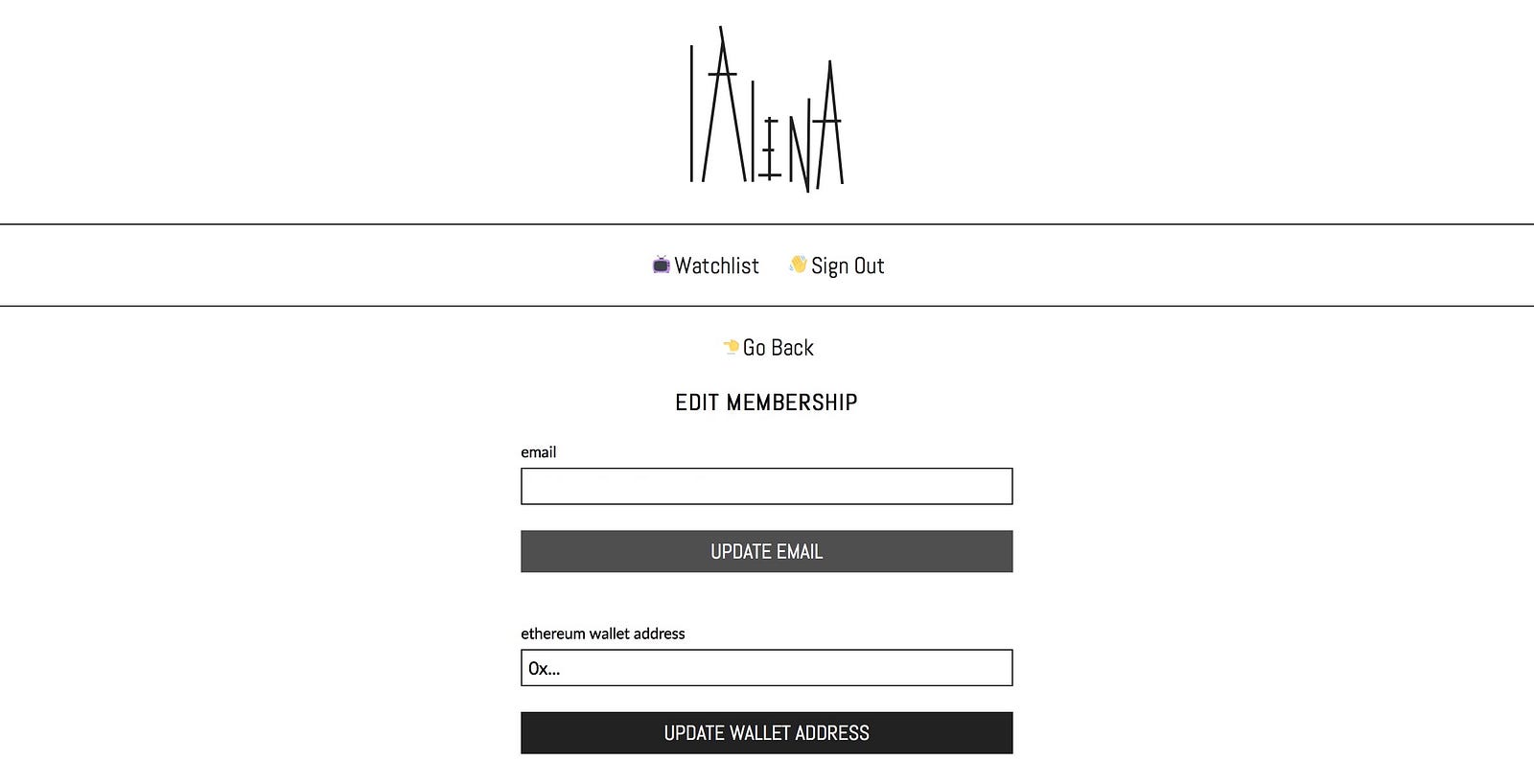Click the word Out in Sign Out

[869, 265]
